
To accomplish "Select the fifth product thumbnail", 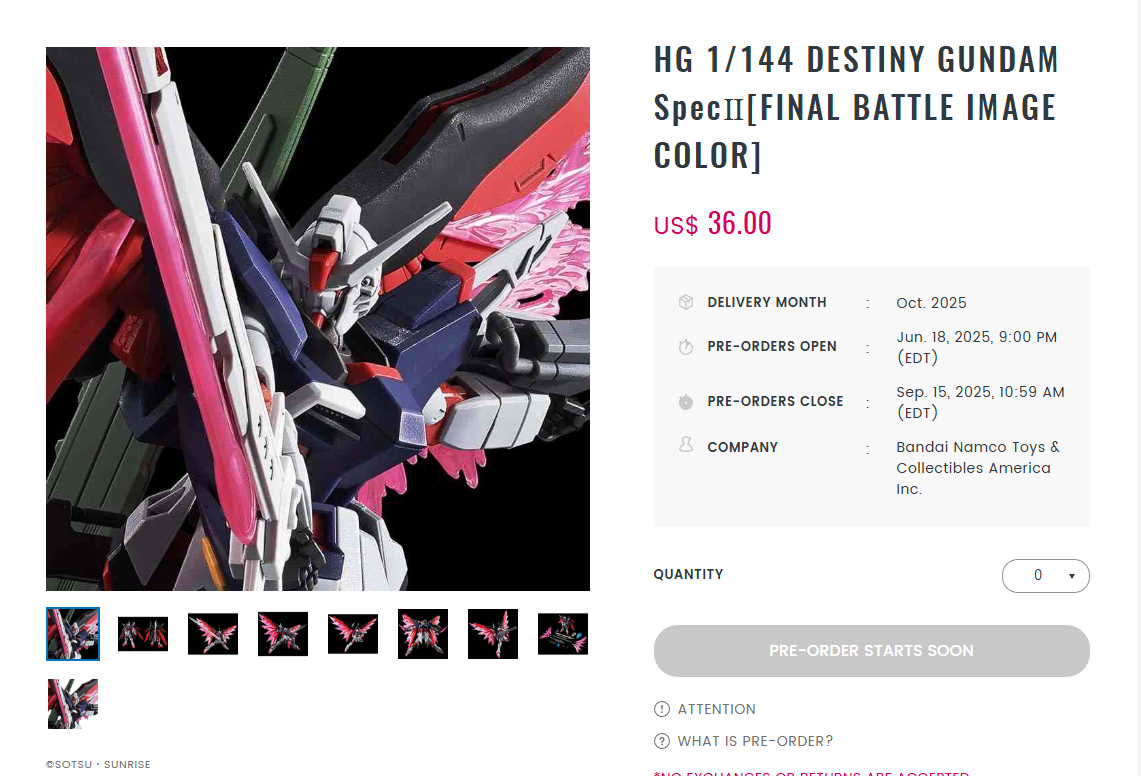I will 353,634.
